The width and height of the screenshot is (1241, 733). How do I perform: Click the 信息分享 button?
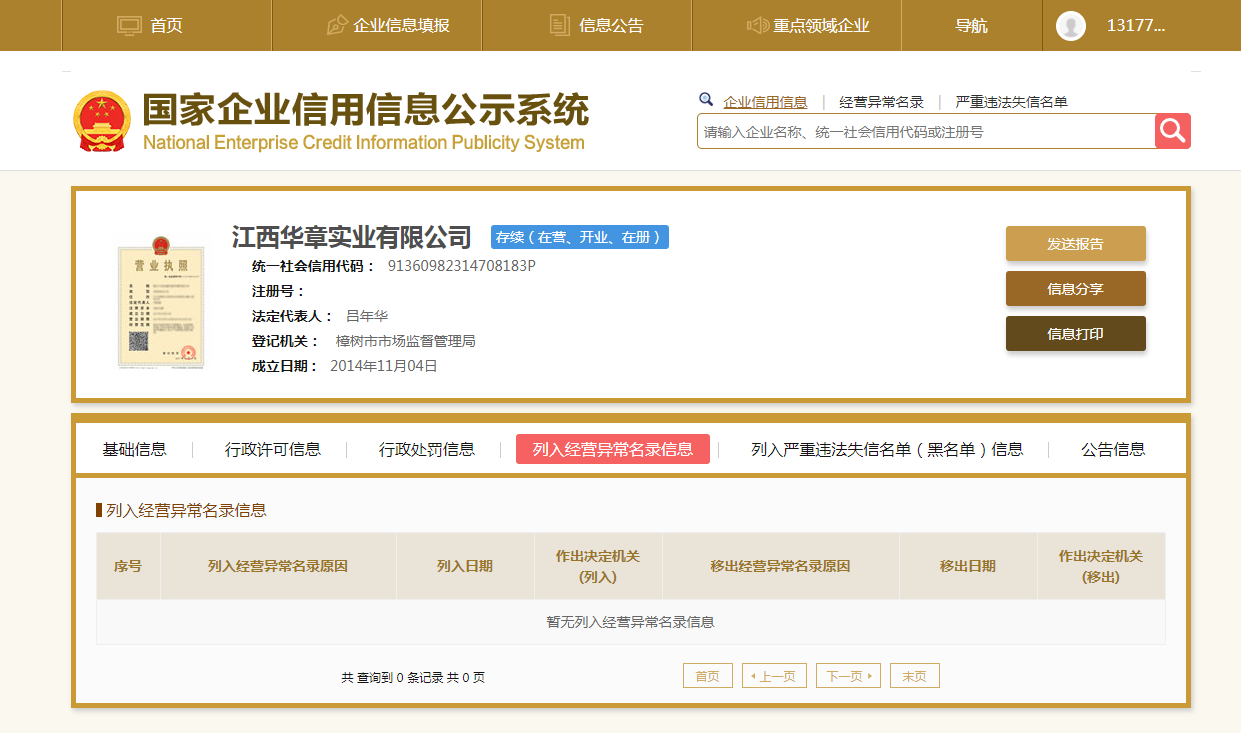coord(1076,288)
